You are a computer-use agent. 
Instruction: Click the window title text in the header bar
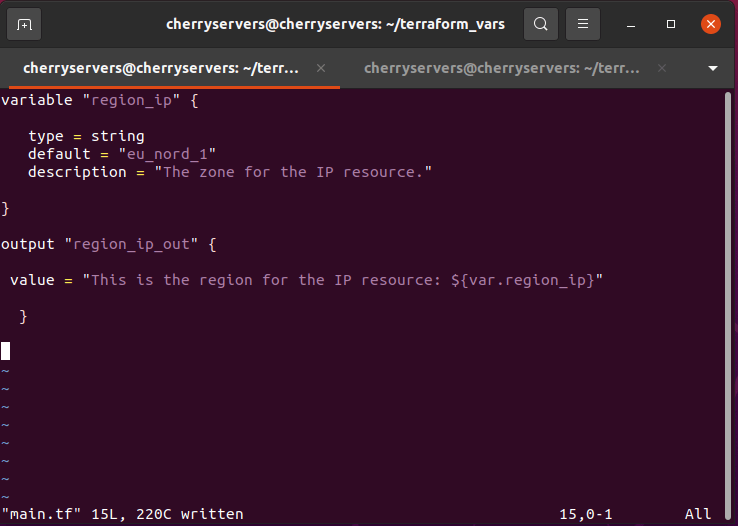click(334, 24)
